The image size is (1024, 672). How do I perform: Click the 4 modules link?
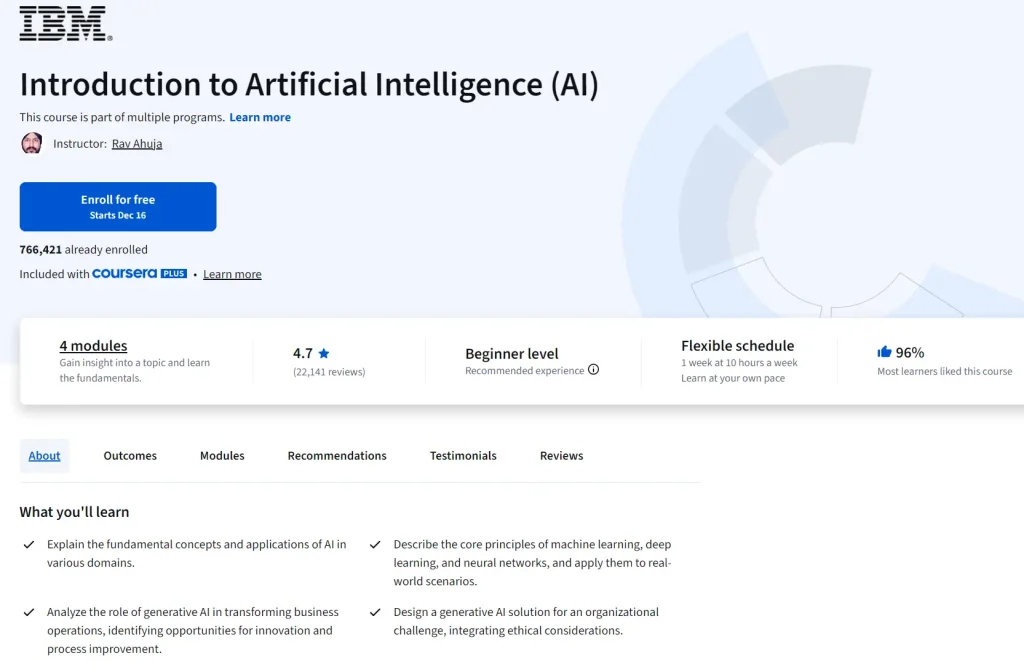pyautogui.click(x=93, y=345)
